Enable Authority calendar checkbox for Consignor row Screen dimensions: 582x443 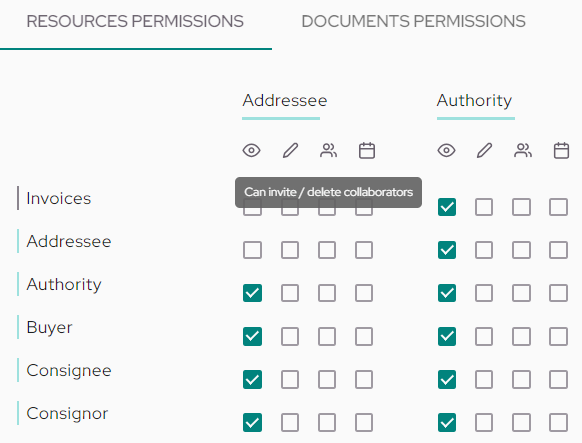tap(558, 423)
